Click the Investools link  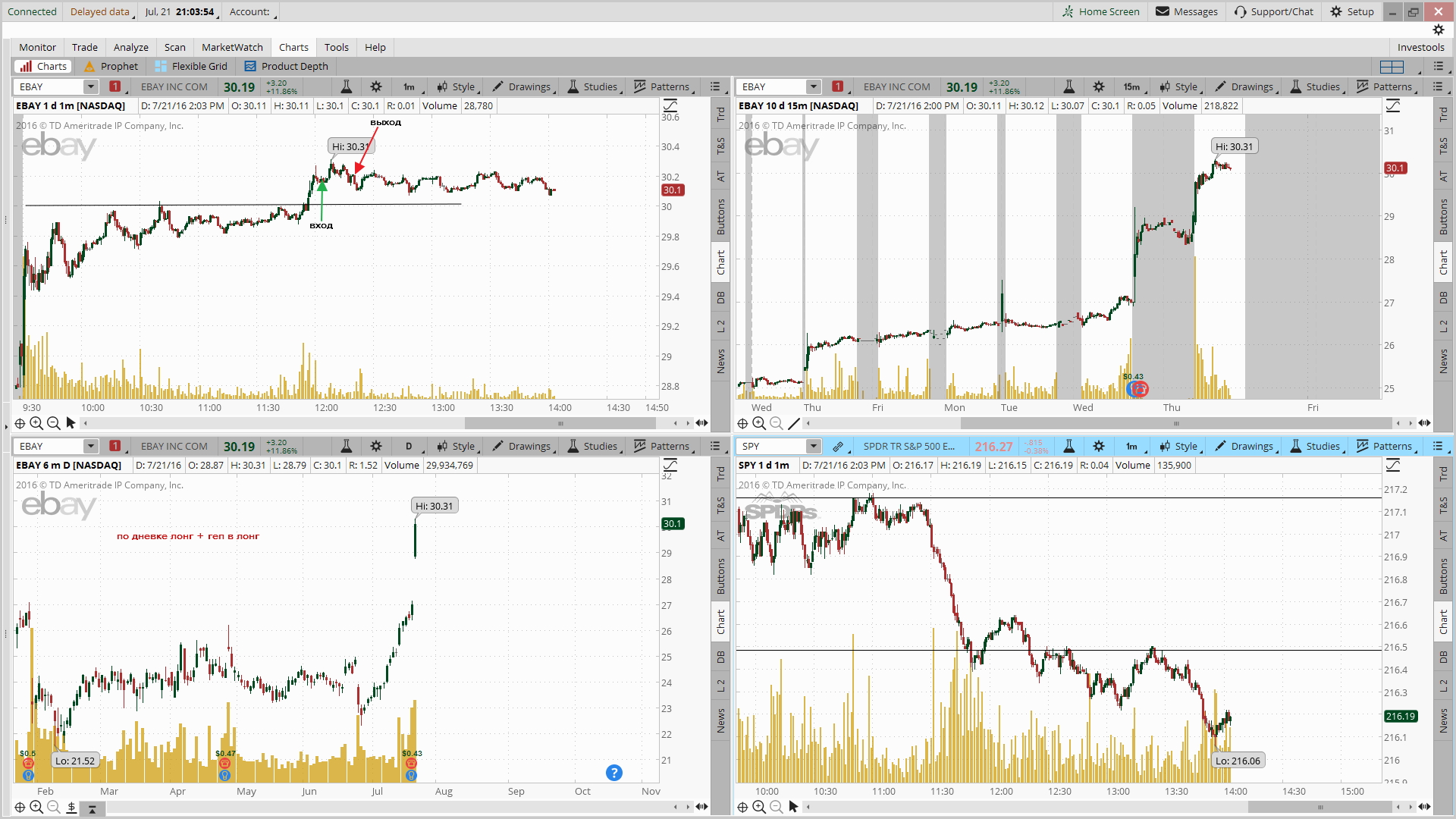tap(1420, 47)
